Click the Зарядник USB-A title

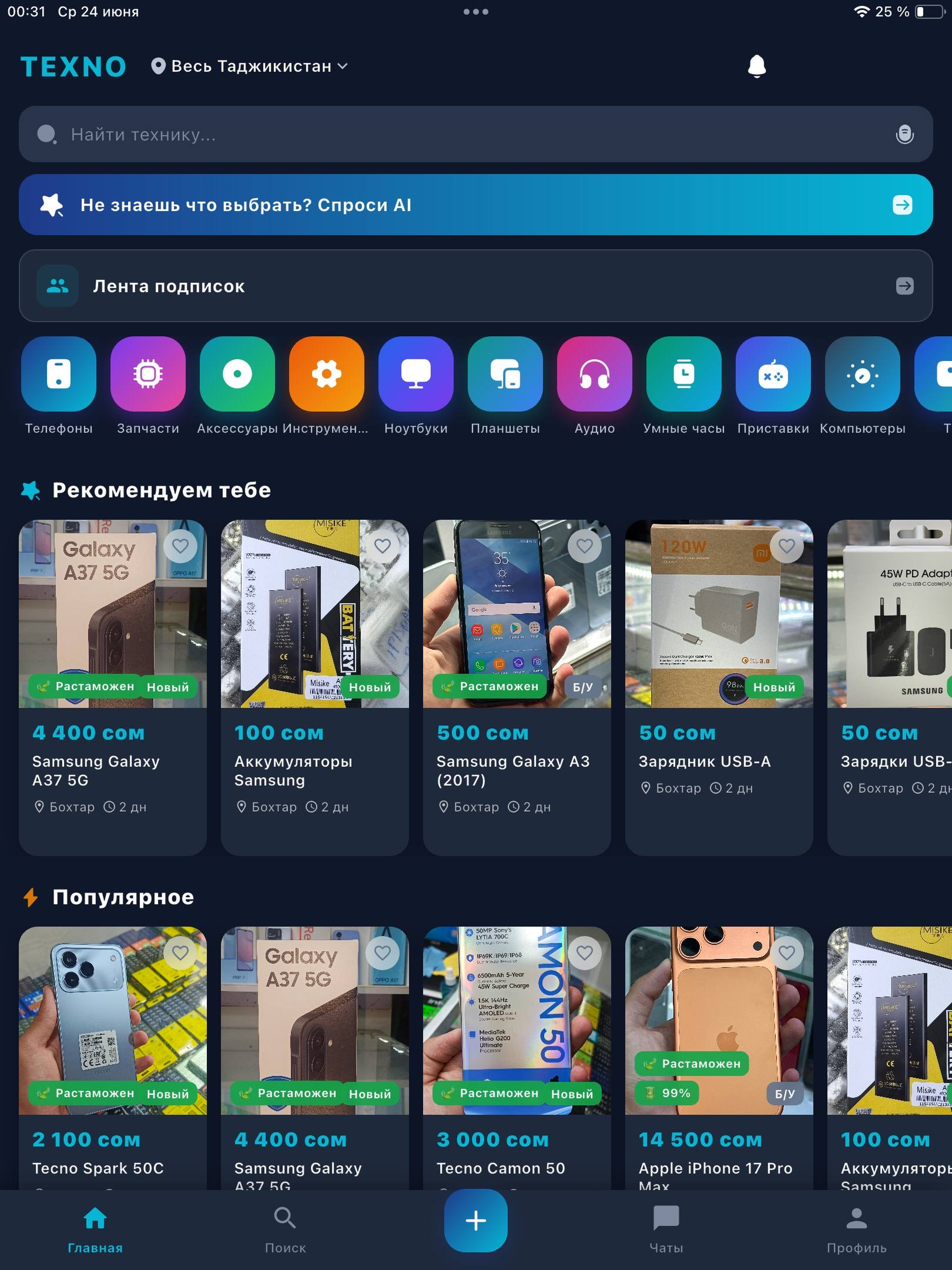coord(705,761)
